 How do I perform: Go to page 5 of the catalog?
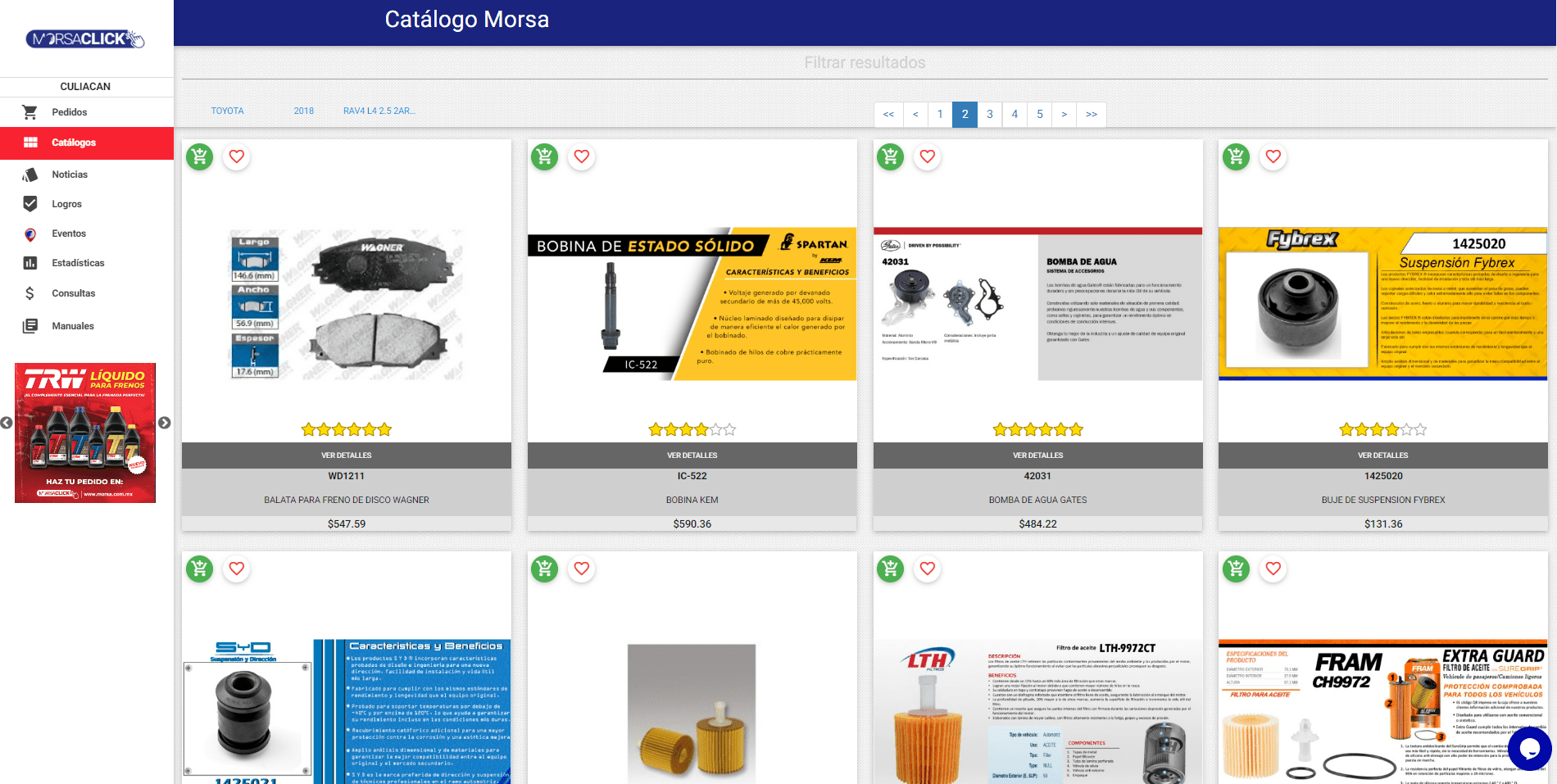click(x=1039, y=115)
